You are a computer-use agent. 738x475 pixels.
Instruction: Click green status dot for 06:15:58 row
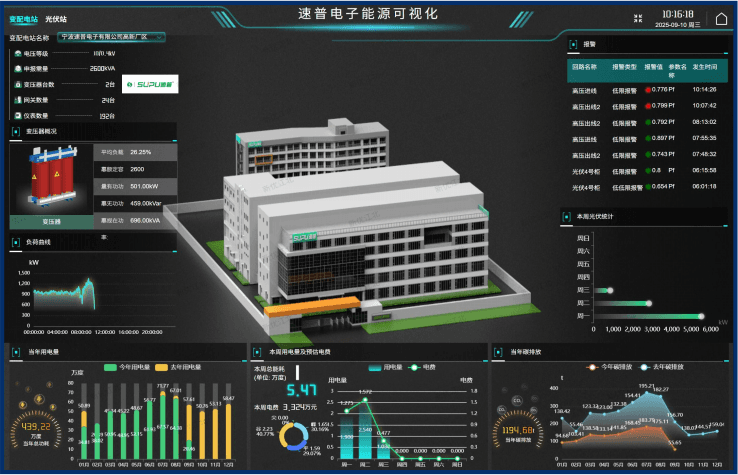648,170
